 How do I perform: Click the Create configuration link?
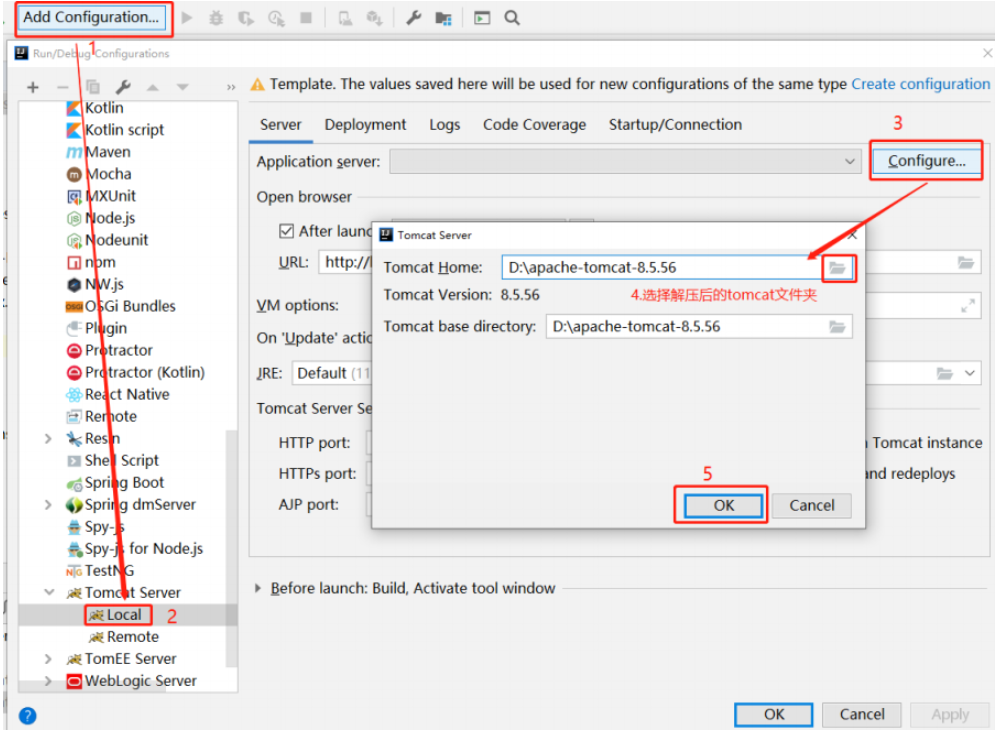(x=920, y=84)
